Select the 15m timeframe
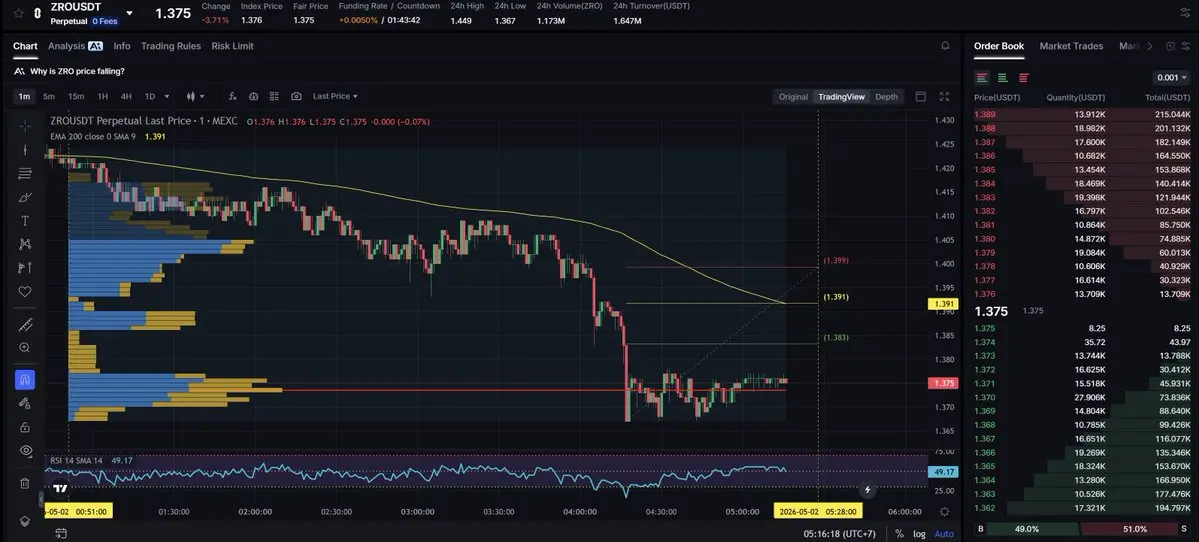This screenshot has height=542, width=1199. [76, 96]
